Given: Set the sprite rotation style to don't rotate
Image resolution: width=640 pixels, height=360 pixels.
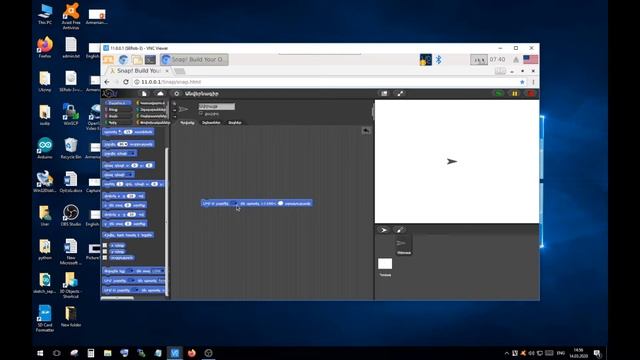Looking at the screenshot, I should 175,116.
